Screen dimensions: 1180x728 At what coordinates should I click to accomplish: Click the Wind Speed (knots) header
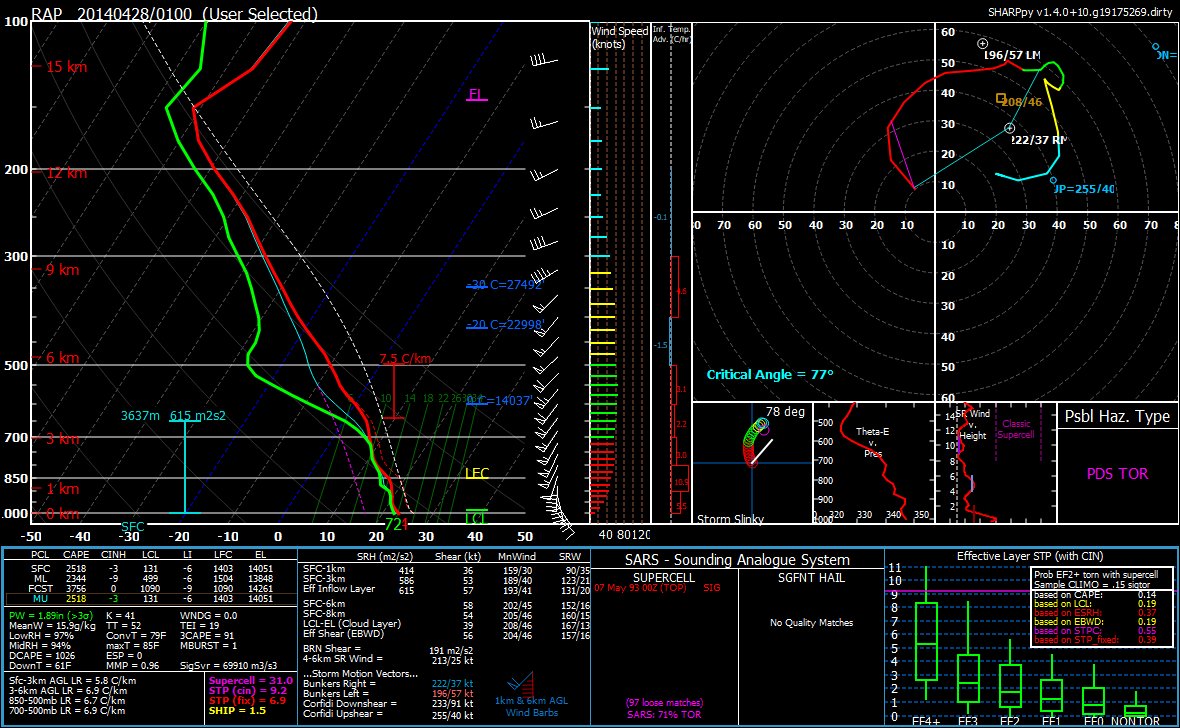[x=619, y=38]
